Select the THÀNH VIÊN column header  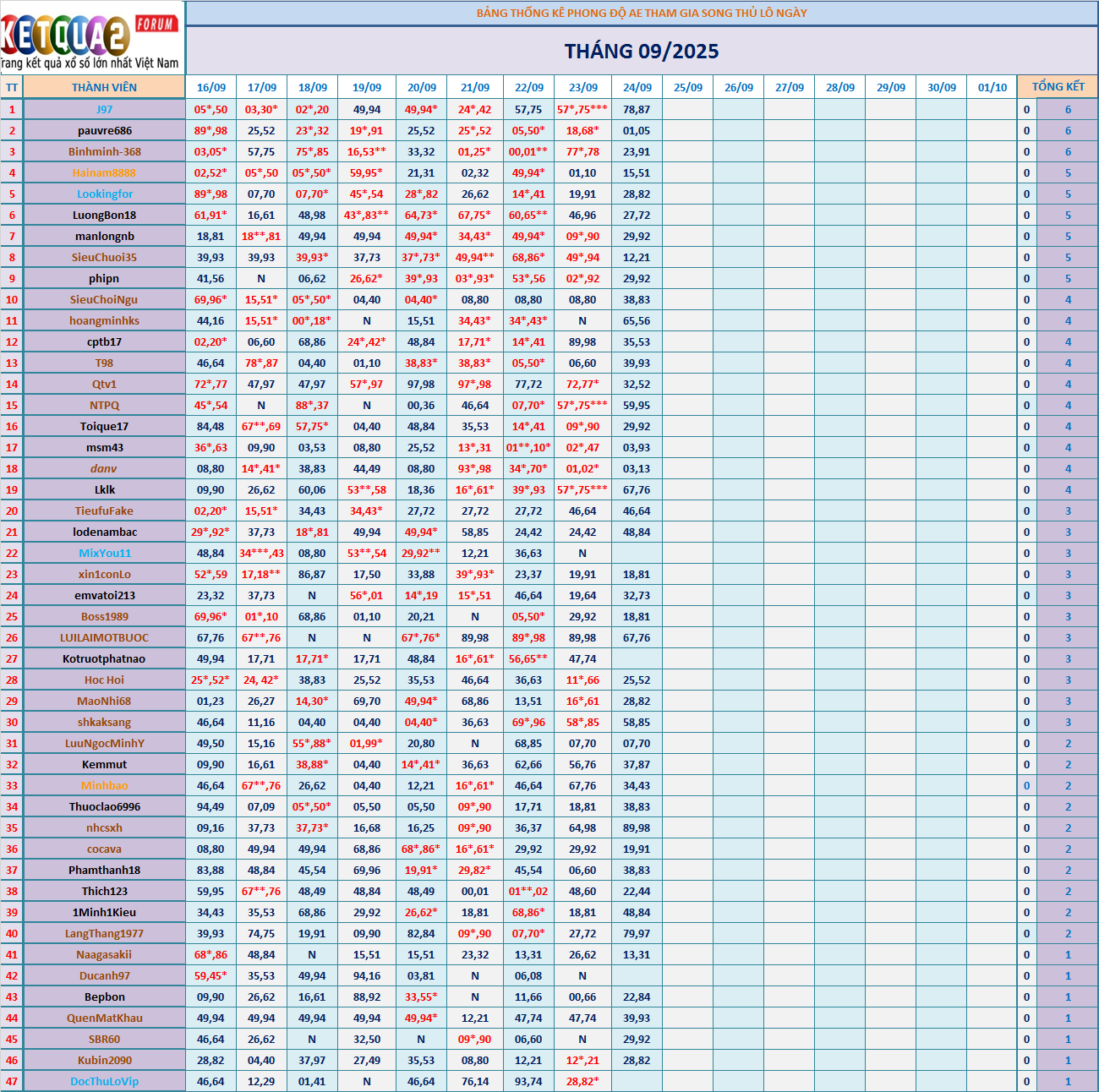104,87
